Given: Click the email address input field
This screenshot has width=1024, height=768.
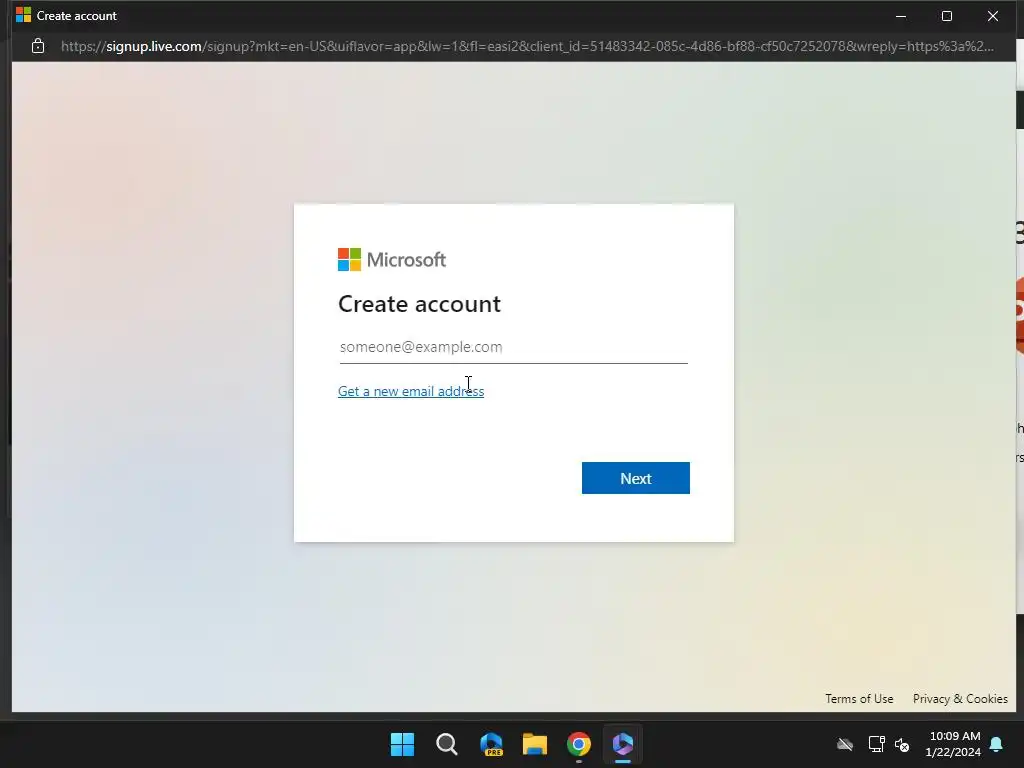Looking at the screenshot, I should click(x=513, y=347).
